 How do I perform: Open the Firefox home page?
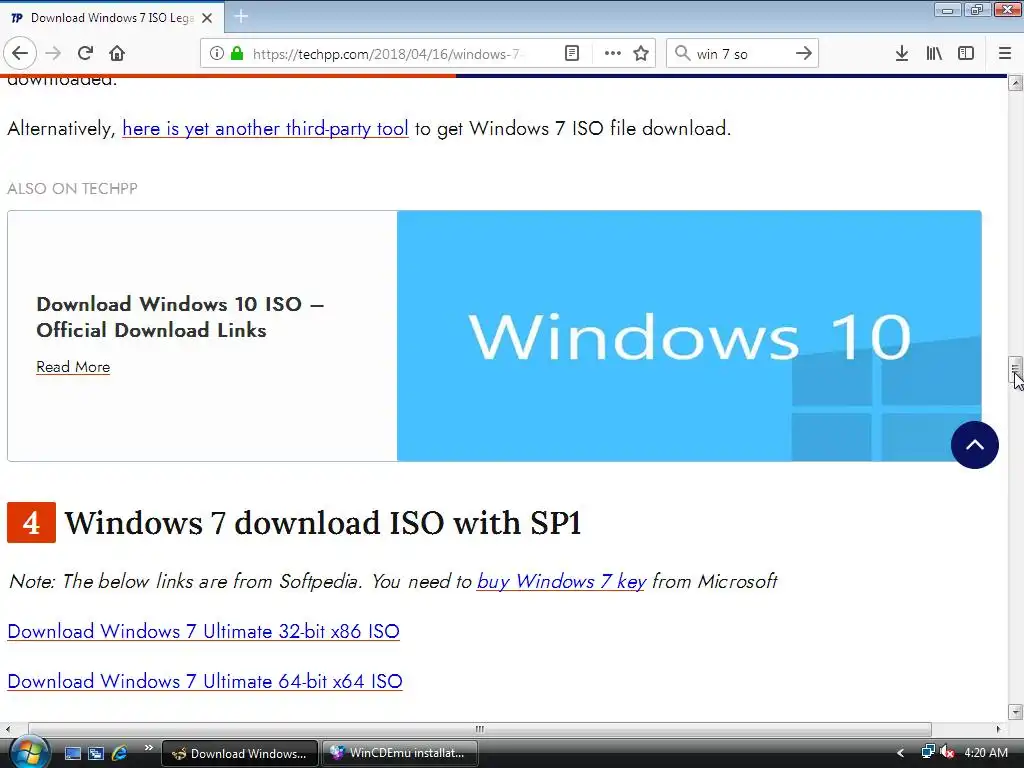tap(117, 53)
